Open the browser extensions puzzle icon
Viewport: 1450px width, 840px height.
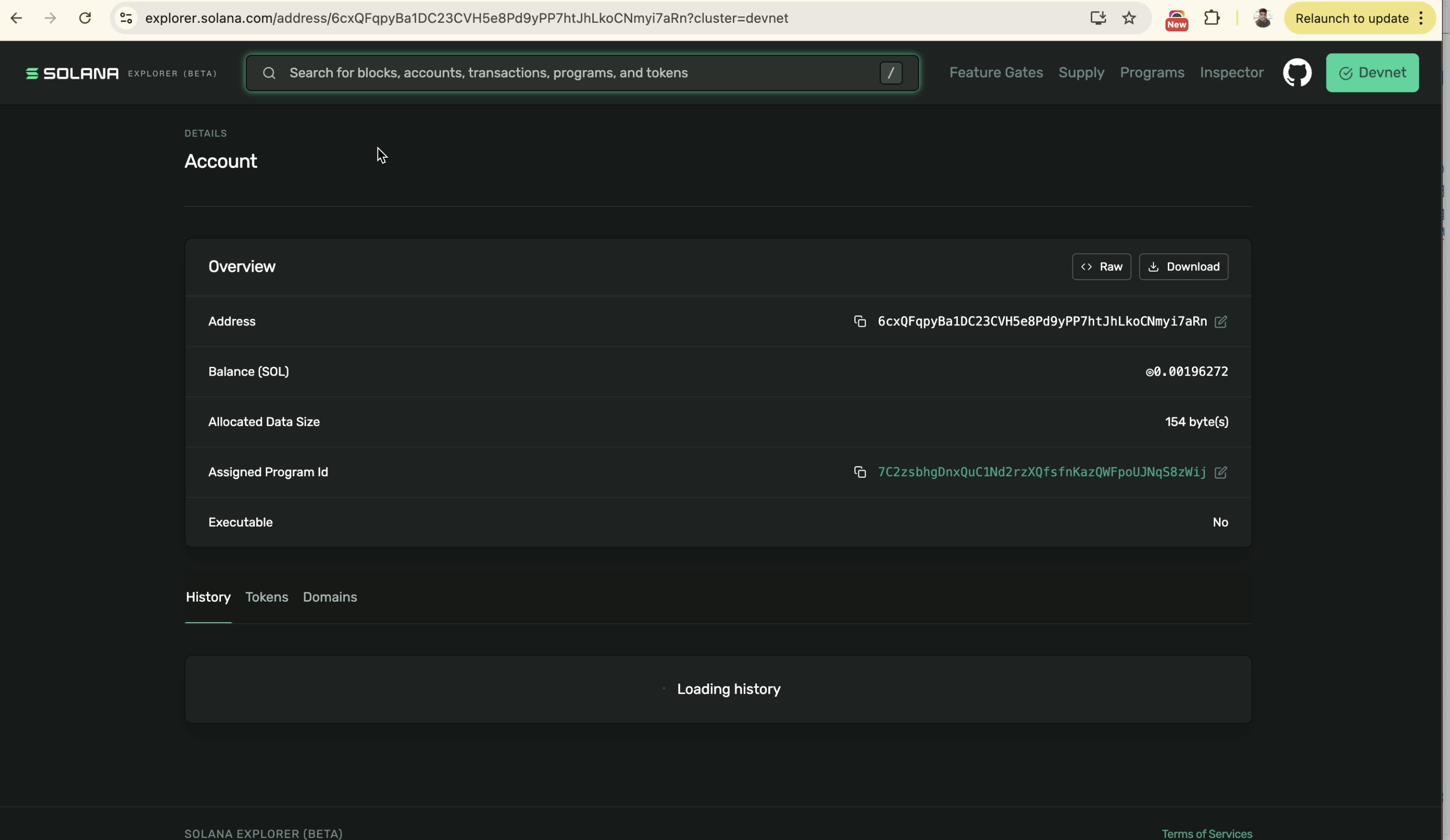pyautogui.click(x=1212, y=18)
